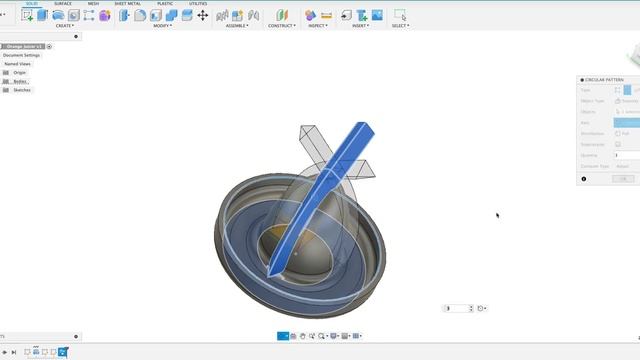This screenshot has width=640, height=360.
Task: Click the on-canvas quantity spinner arrows
Action: coord(471,308)
